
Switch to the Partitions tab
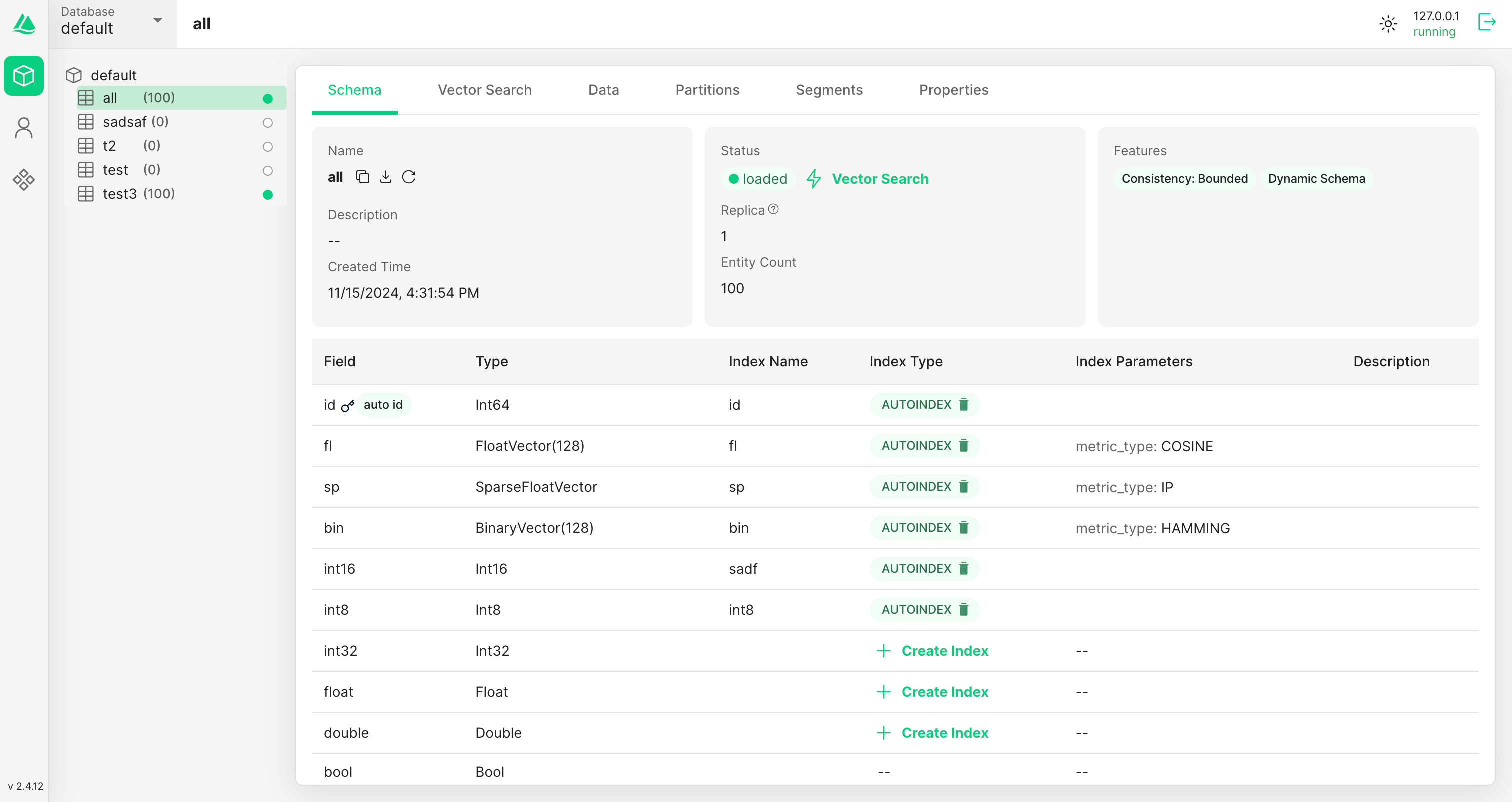(707, 90)
